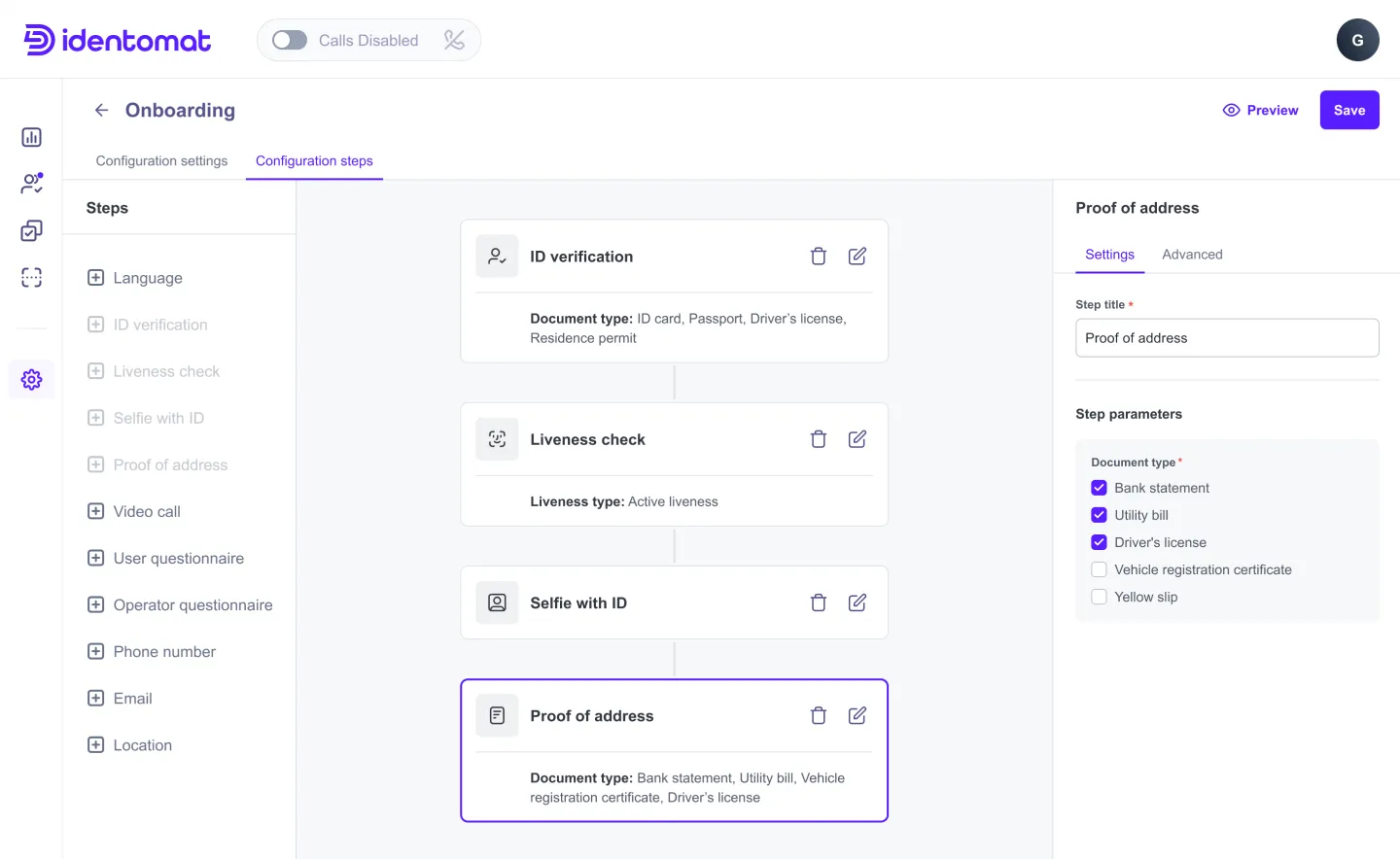Uncheck the Bank statement document type
The height and width of the screenshot is (859, 1400).
coord(1099,487)
